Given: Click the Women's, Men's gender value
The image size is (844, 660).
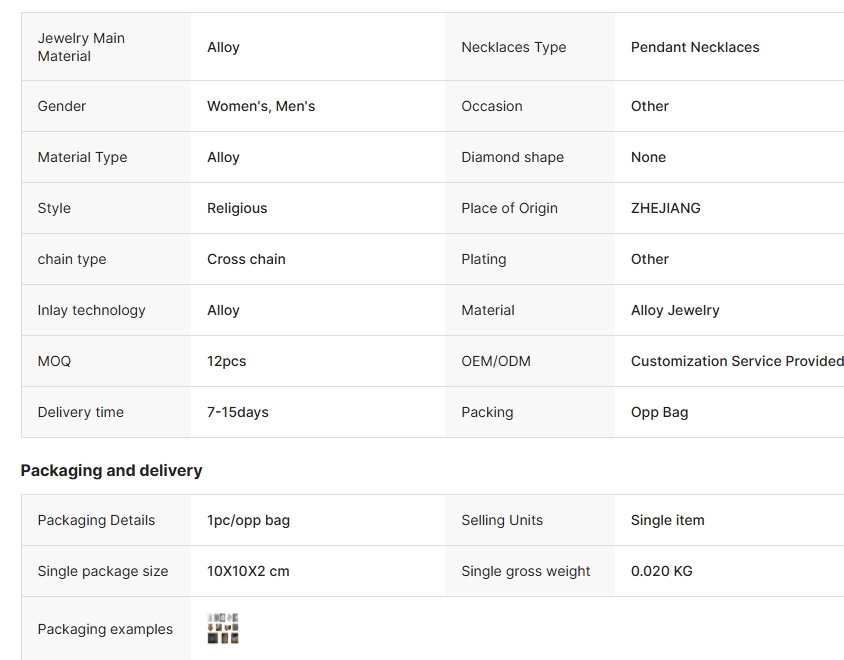Looking at the screenshot, I should click(x=261, y=106).
